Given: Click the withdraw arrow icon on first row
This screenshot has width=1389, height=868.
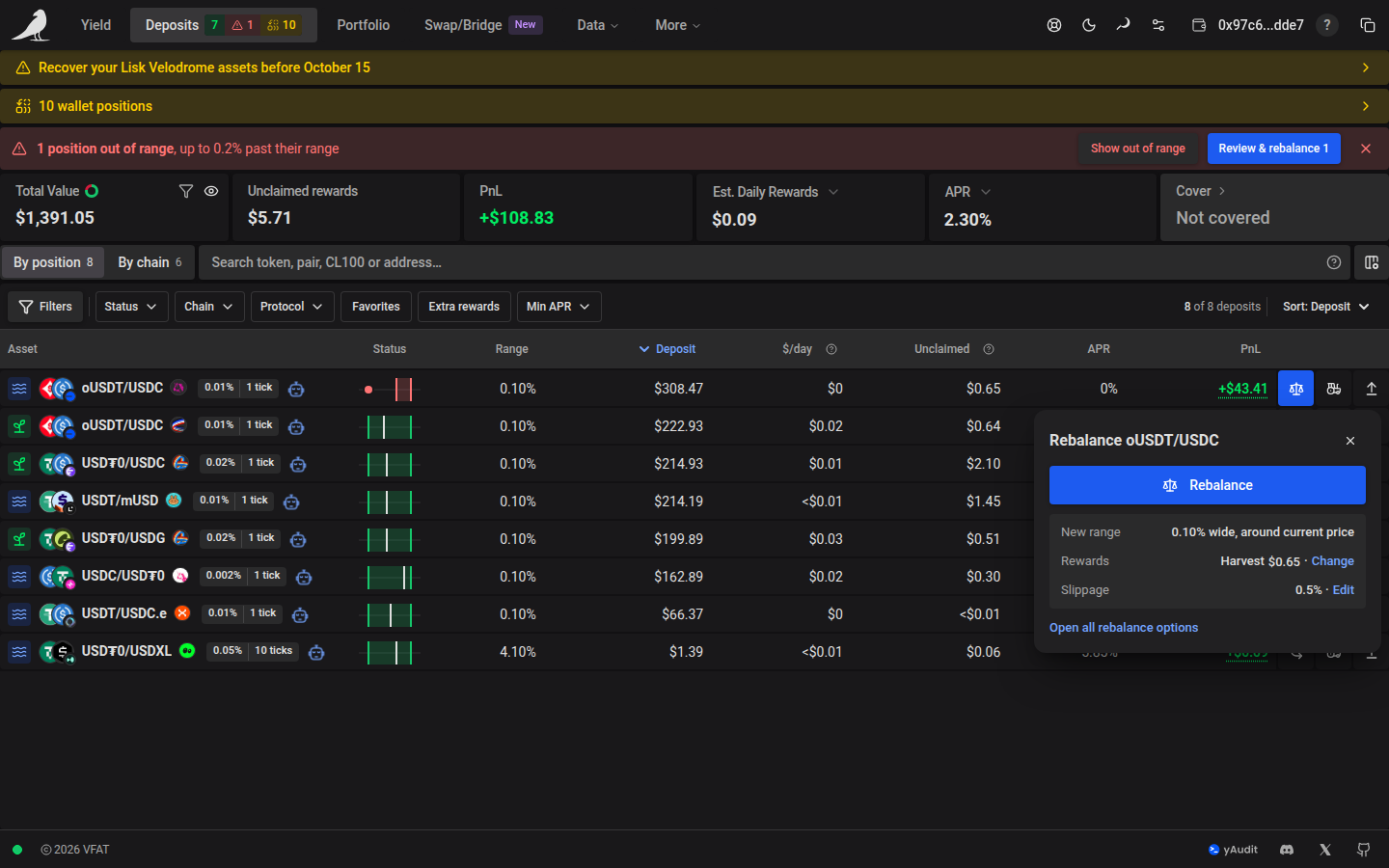Looking at the screenshot, I should pos(1371,389).
